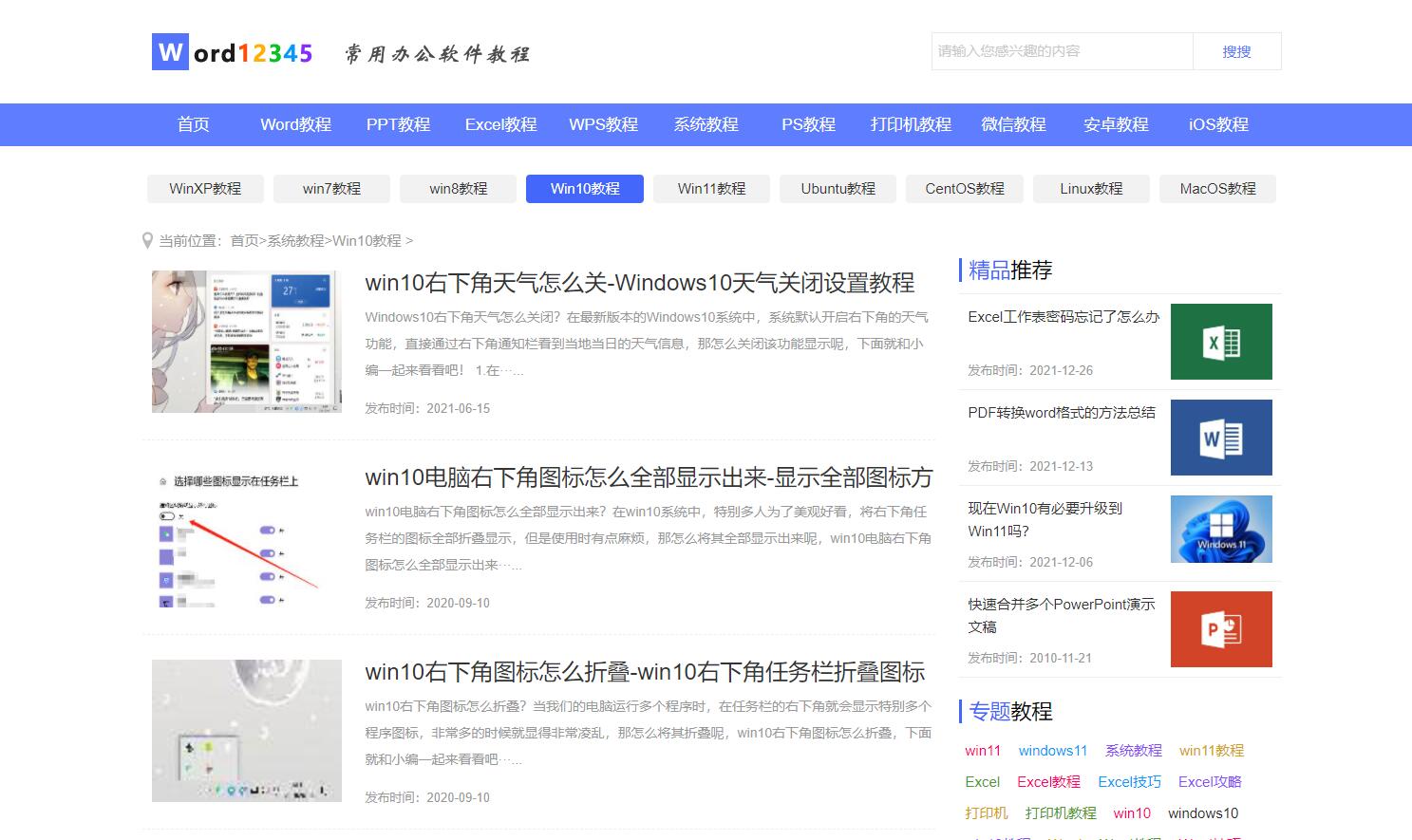Image resolution: width=1412 pixels, height=840 pixels.
Task: Open the weather article thumbnail image
Action: click(x=247, y=342)
